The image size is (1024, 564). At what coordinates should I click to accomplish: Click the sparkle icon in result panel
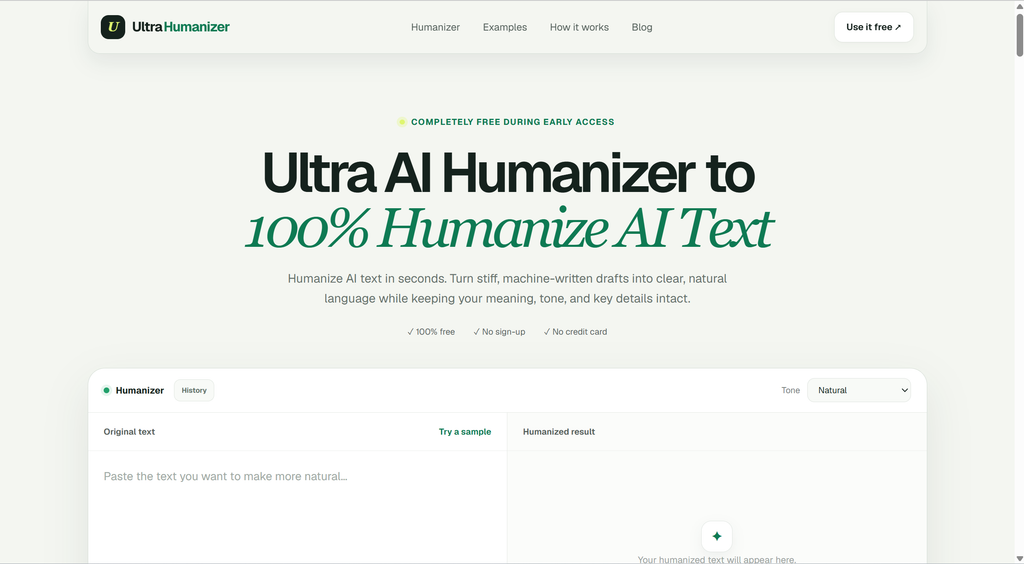(716, 536)
